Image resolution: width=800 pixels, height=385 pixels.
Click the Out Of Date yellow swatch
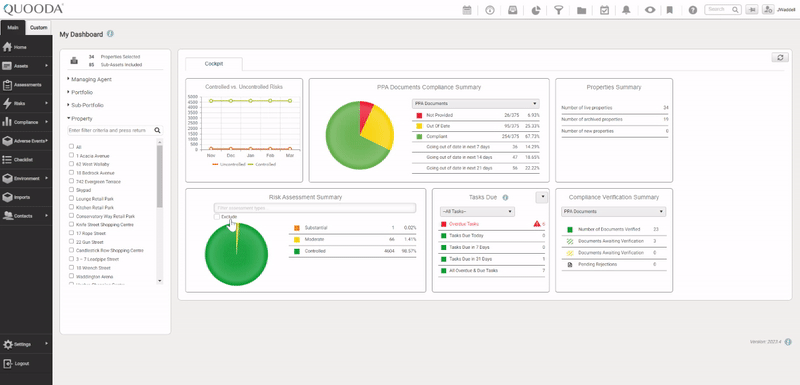coord(419,126)
